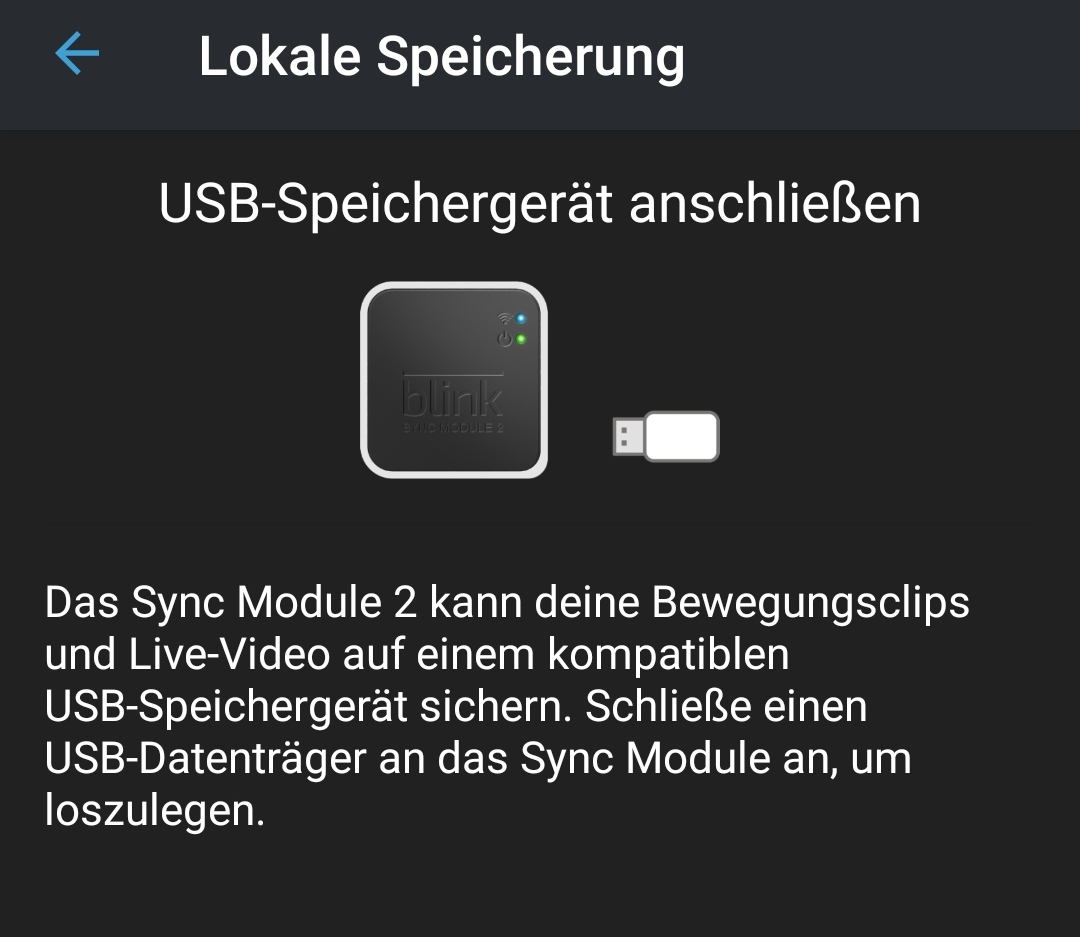Tap the power symbol on the Sync Module
This screenshot has height=937, width=1080.
(505, 339)
